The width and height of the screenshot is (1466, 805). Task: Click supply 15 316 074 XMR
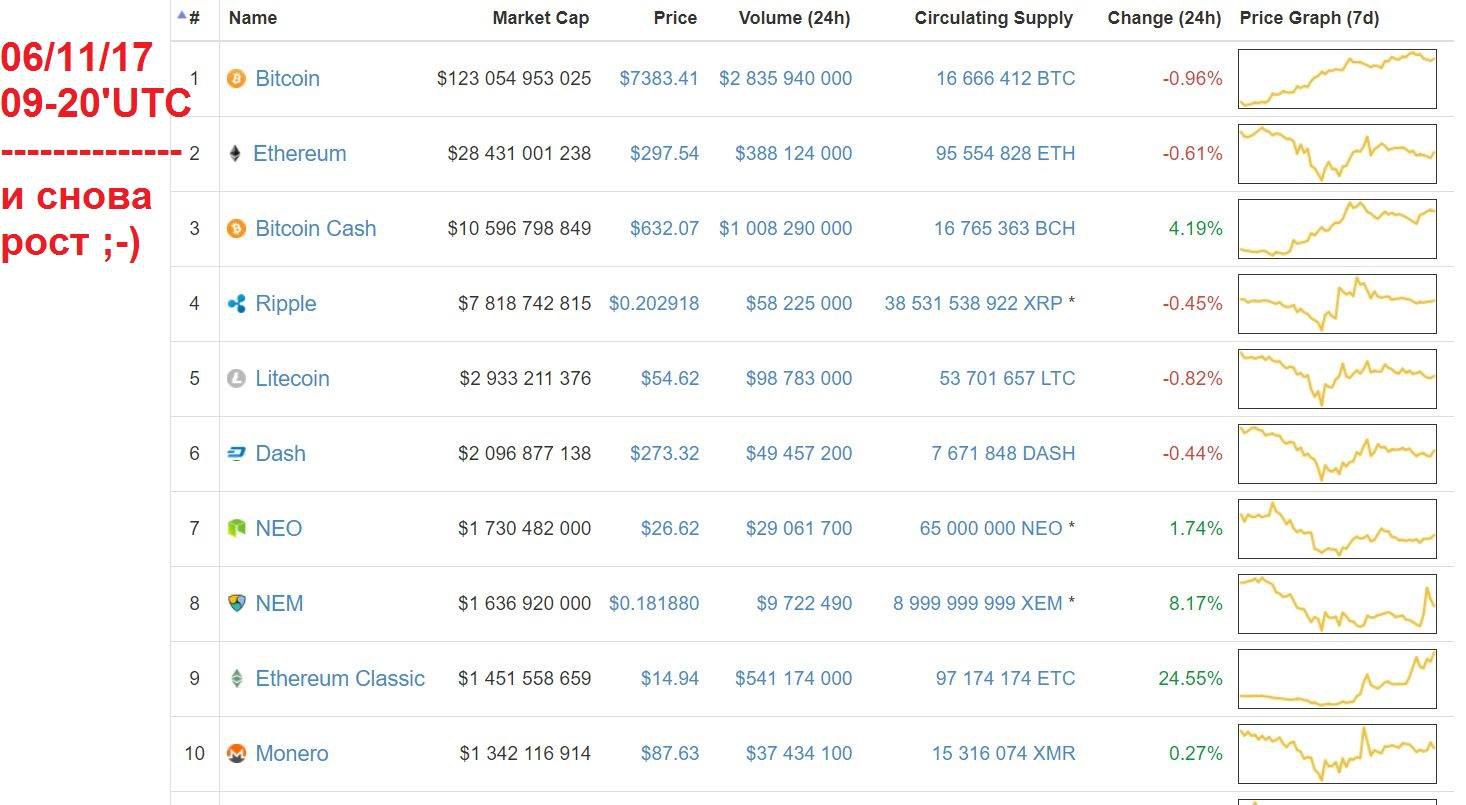[x=1004, y=753]
